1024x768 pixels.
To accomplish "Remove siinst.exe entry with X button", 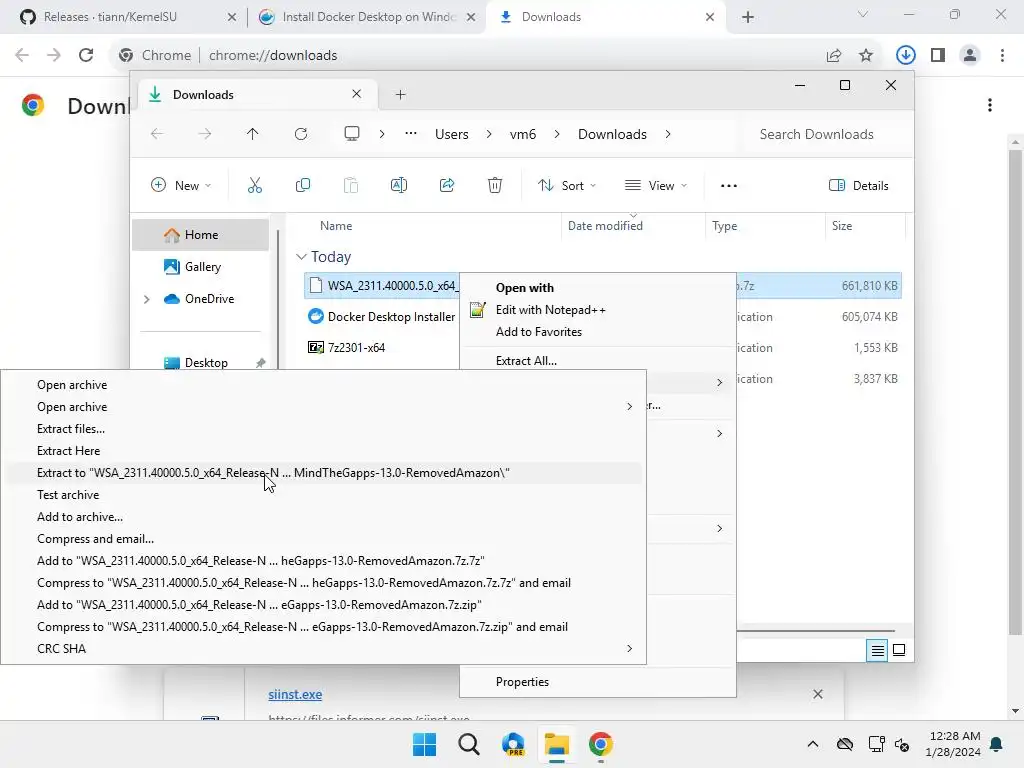I will pyautogui.click(x=818, y=694).
